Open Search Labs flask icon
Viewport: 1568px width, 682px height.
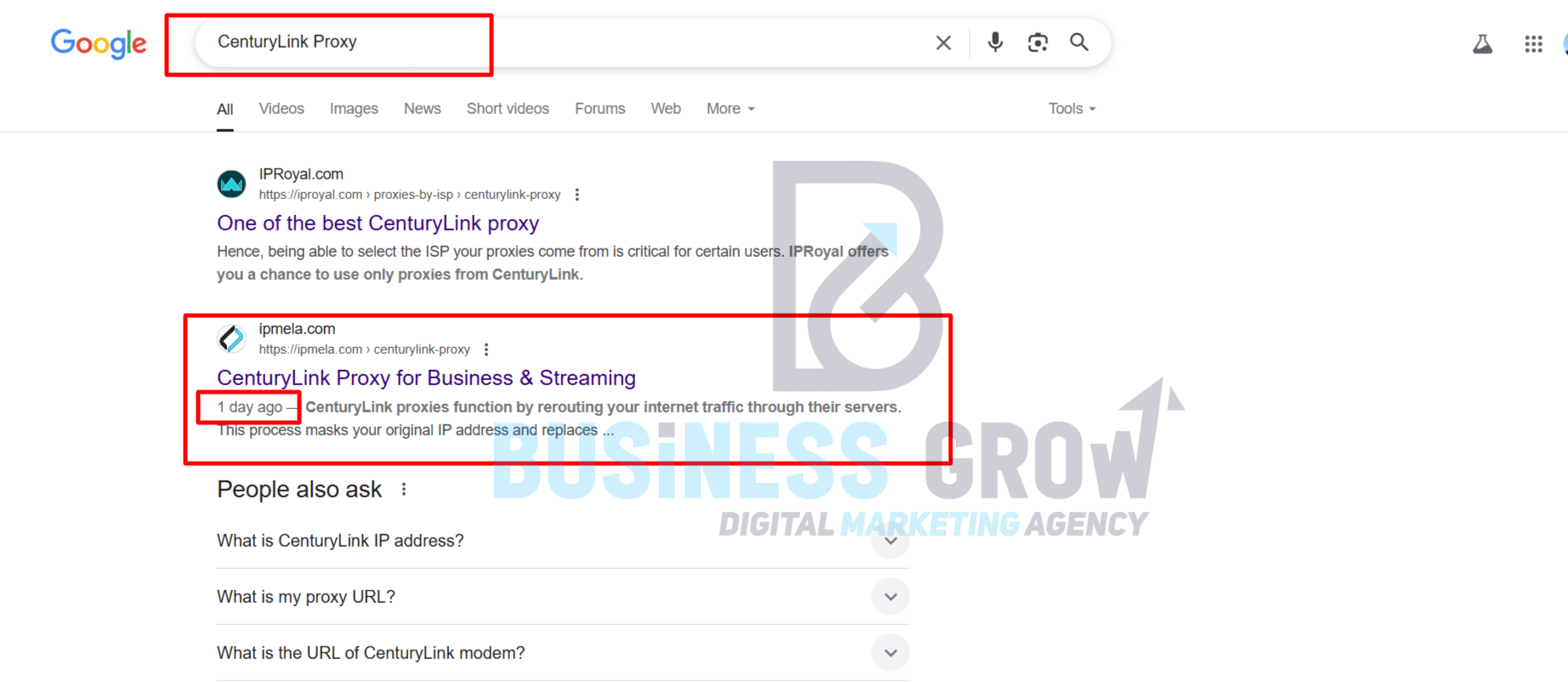pos(1482,44)
